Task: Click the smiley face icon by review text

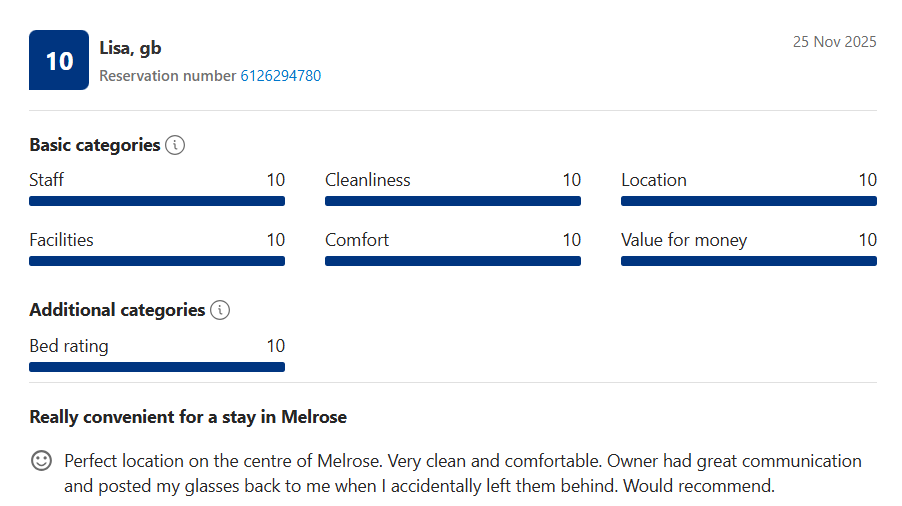Action: click(x=41, y=461)
